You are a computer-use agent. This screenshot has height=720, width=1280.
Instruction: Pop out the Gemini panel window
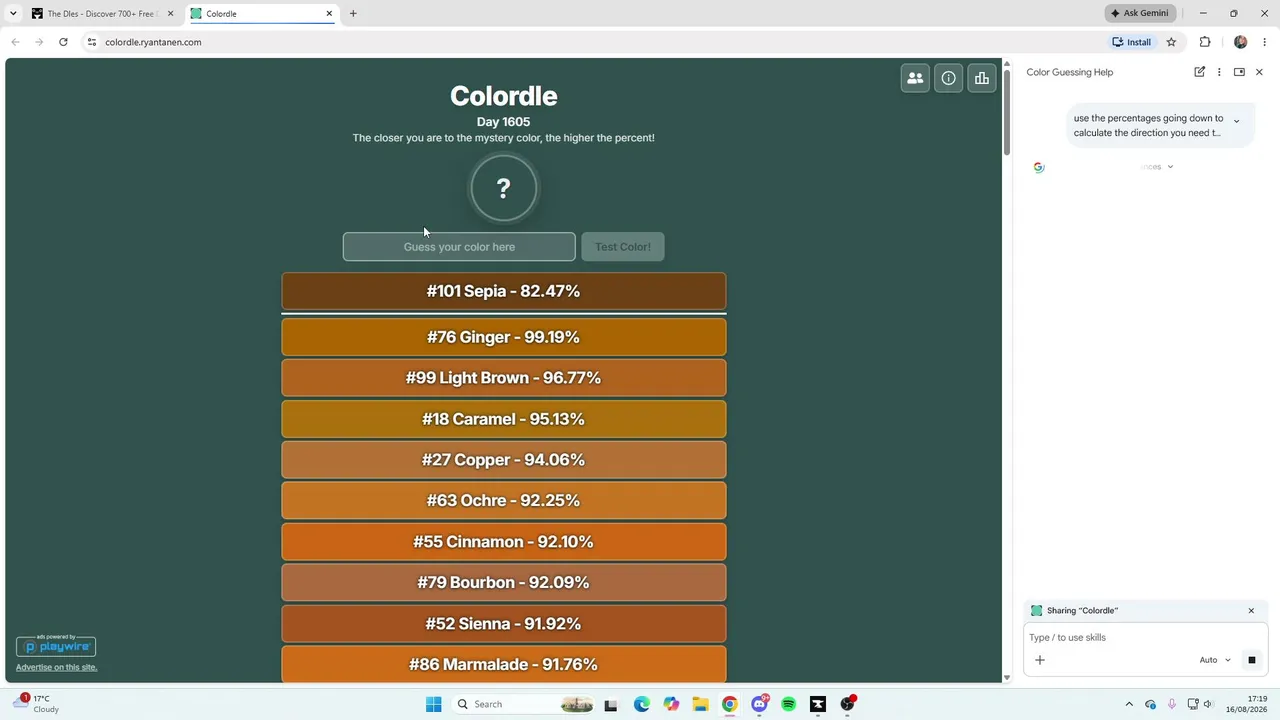[1239, 72]
